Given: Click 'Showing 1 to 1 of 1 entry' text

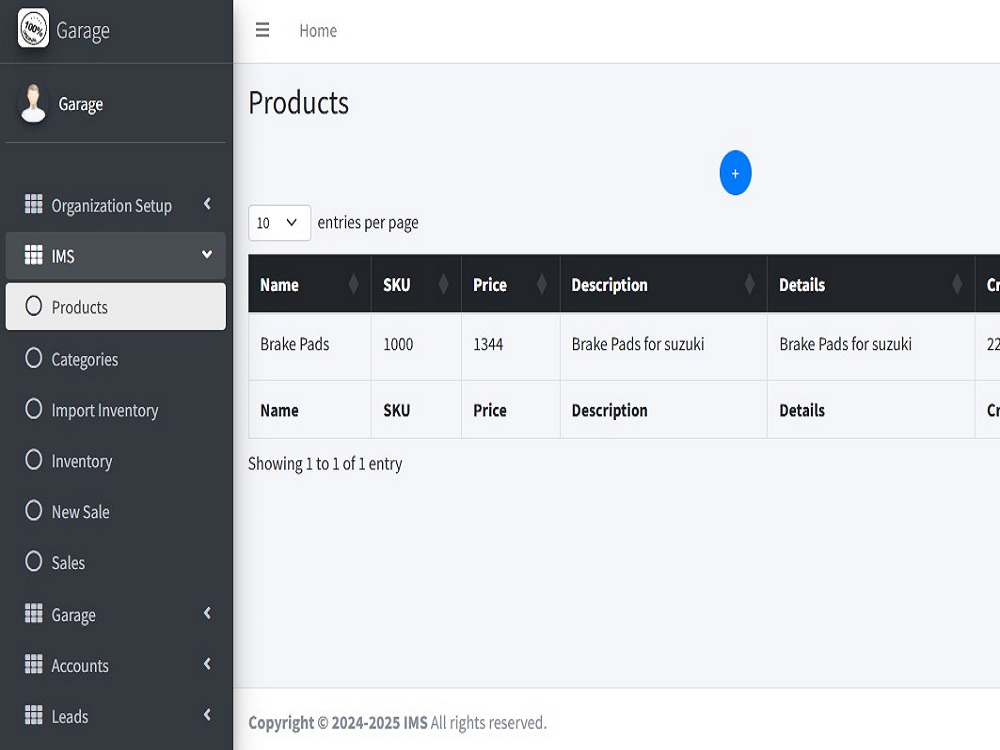Looking at the screenshot, I should (x=325, y=464).
